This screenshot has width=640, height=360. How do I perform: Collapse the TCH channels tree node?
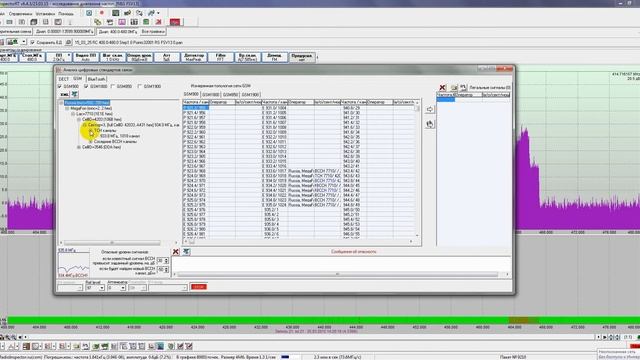(x=91, y=131)
